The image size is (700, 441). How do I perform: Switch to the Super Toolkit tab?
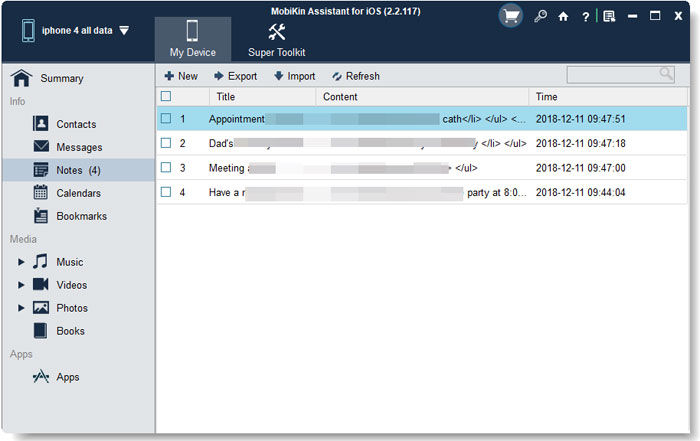277,38
